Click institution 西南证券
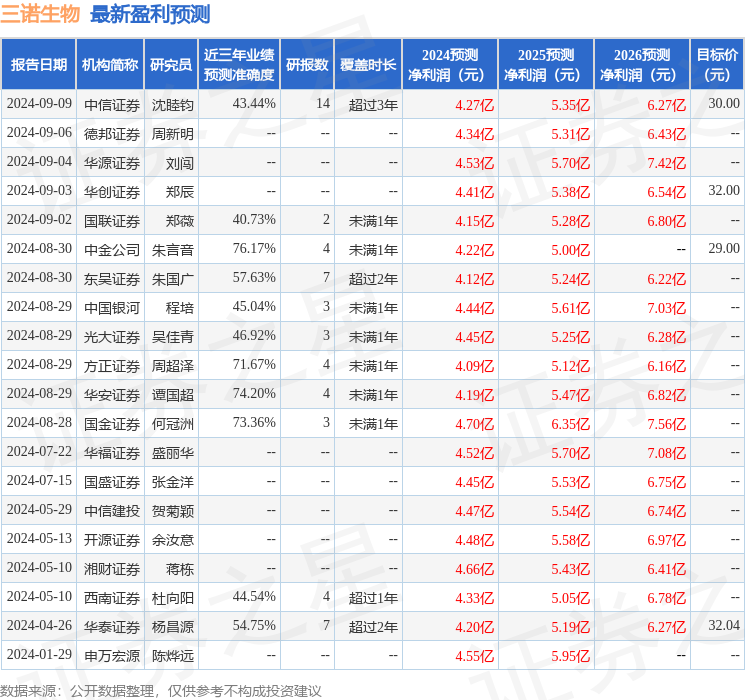Viewport: 745px width, 700px height. click(112, 598)
